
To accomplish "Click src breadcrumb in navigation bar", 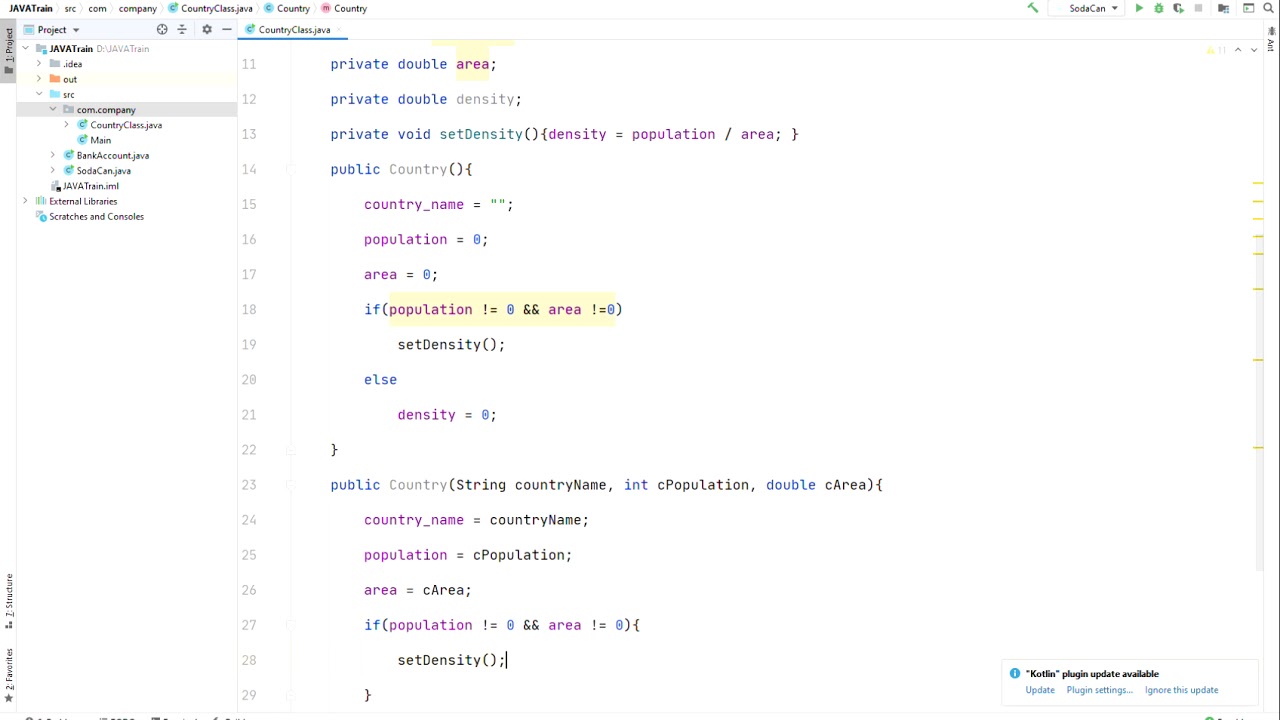I will pos(70,8).
